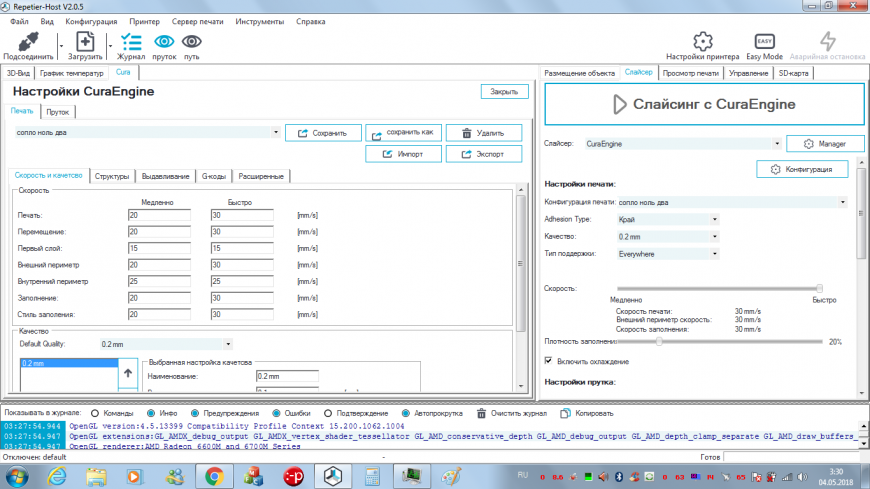The width and height of the screenshot is (870, 489).
Task: Toggle Автопрокрутка option
Action: 406,414
